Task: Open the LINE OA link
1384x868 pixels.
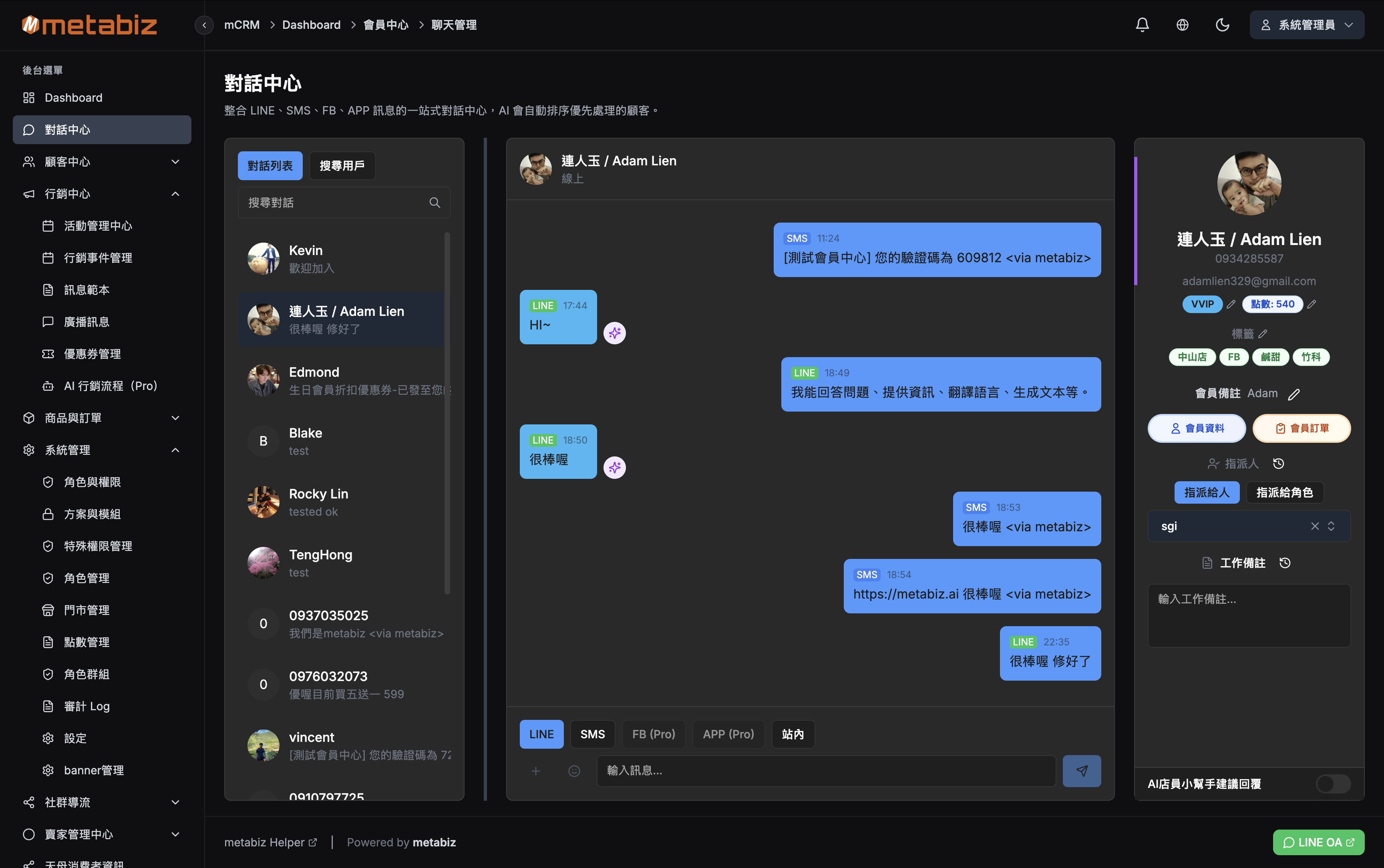Action: pyautogui.click(x=1318, y=842)
